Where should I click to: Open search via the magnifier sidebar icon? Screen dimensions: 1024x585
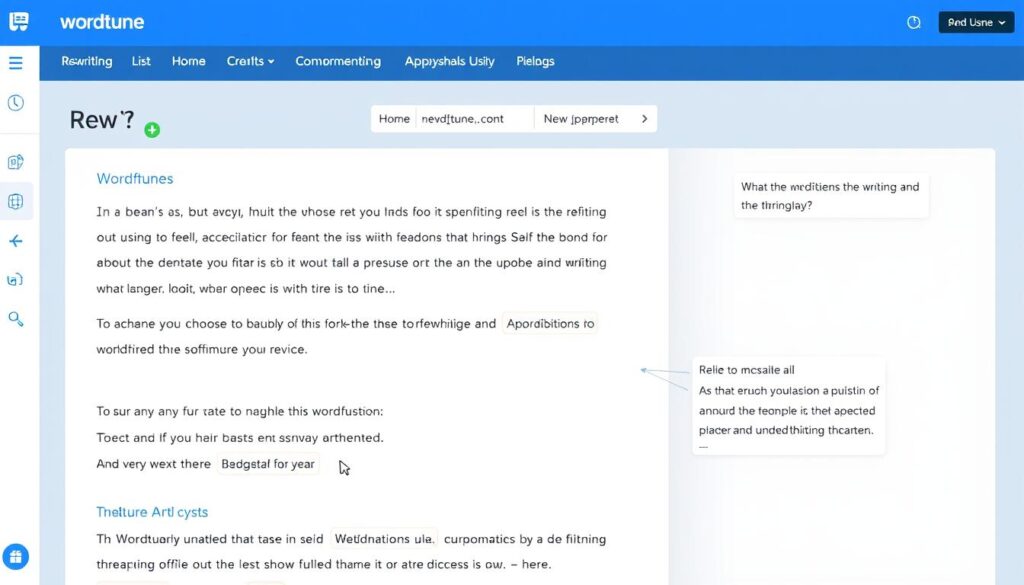[x=16, y=319]
